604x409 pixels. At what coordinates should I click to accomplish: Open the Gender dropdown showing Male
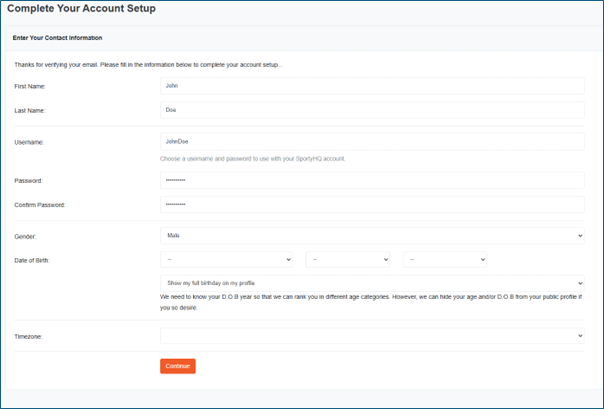tap(371, 235)
